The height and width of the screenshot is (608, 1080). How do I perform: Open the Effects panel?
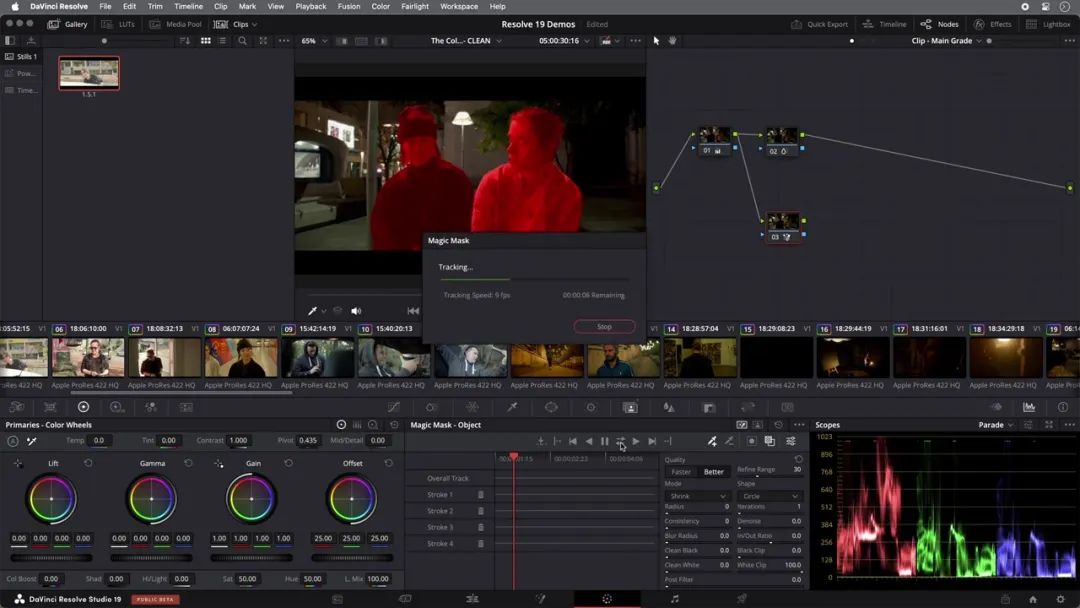tap(993, 24)
